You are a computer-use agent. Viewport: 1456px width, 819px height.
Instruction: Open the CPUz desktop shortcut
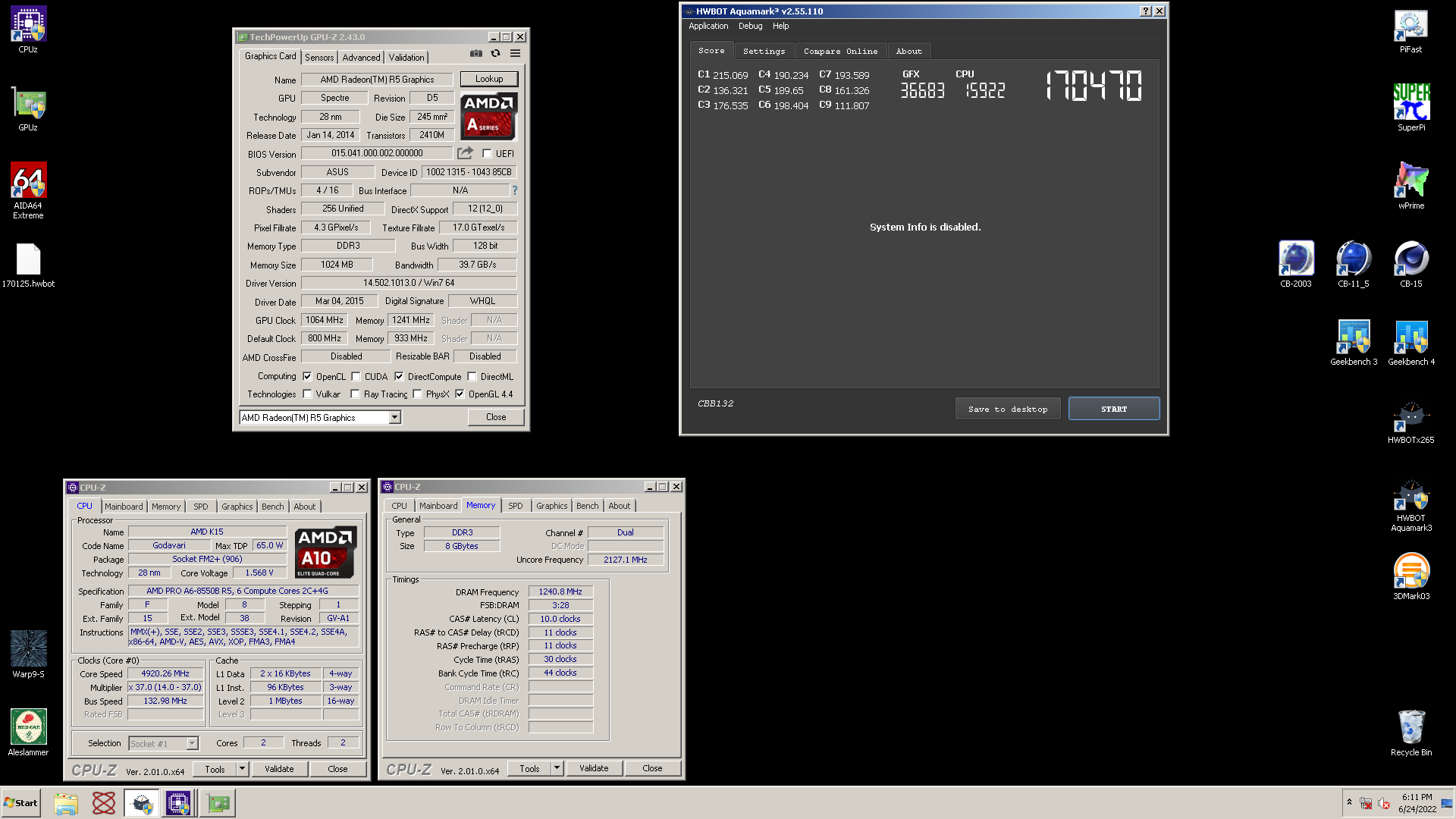click(28, 30)
